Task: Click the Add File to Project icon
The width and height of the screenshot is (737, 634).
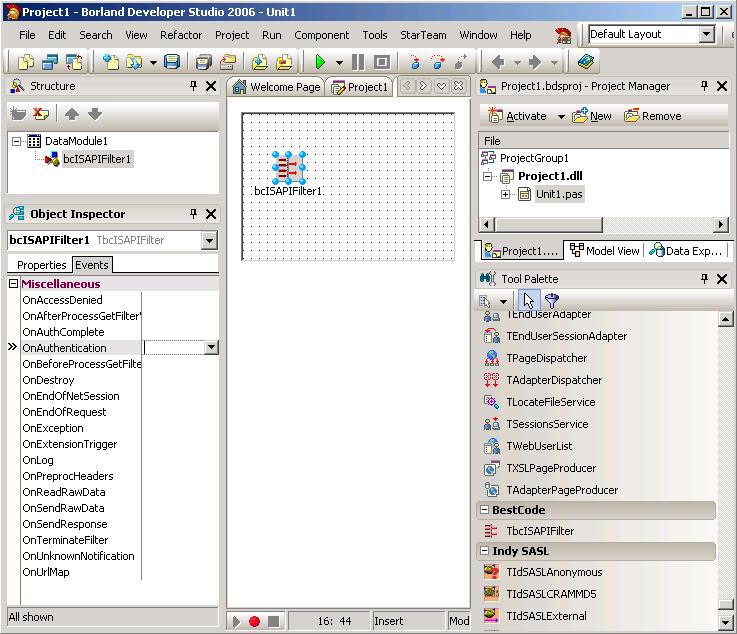Action: (x=259, y=62)
